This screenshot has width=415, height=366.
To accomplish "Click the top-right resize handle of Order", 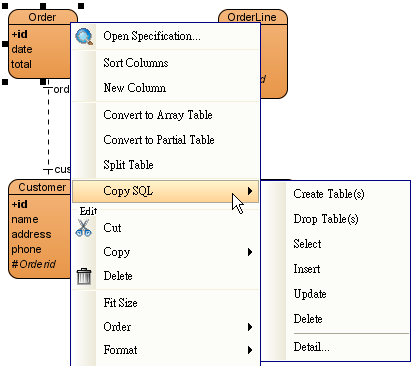I will tap(81, 6).
